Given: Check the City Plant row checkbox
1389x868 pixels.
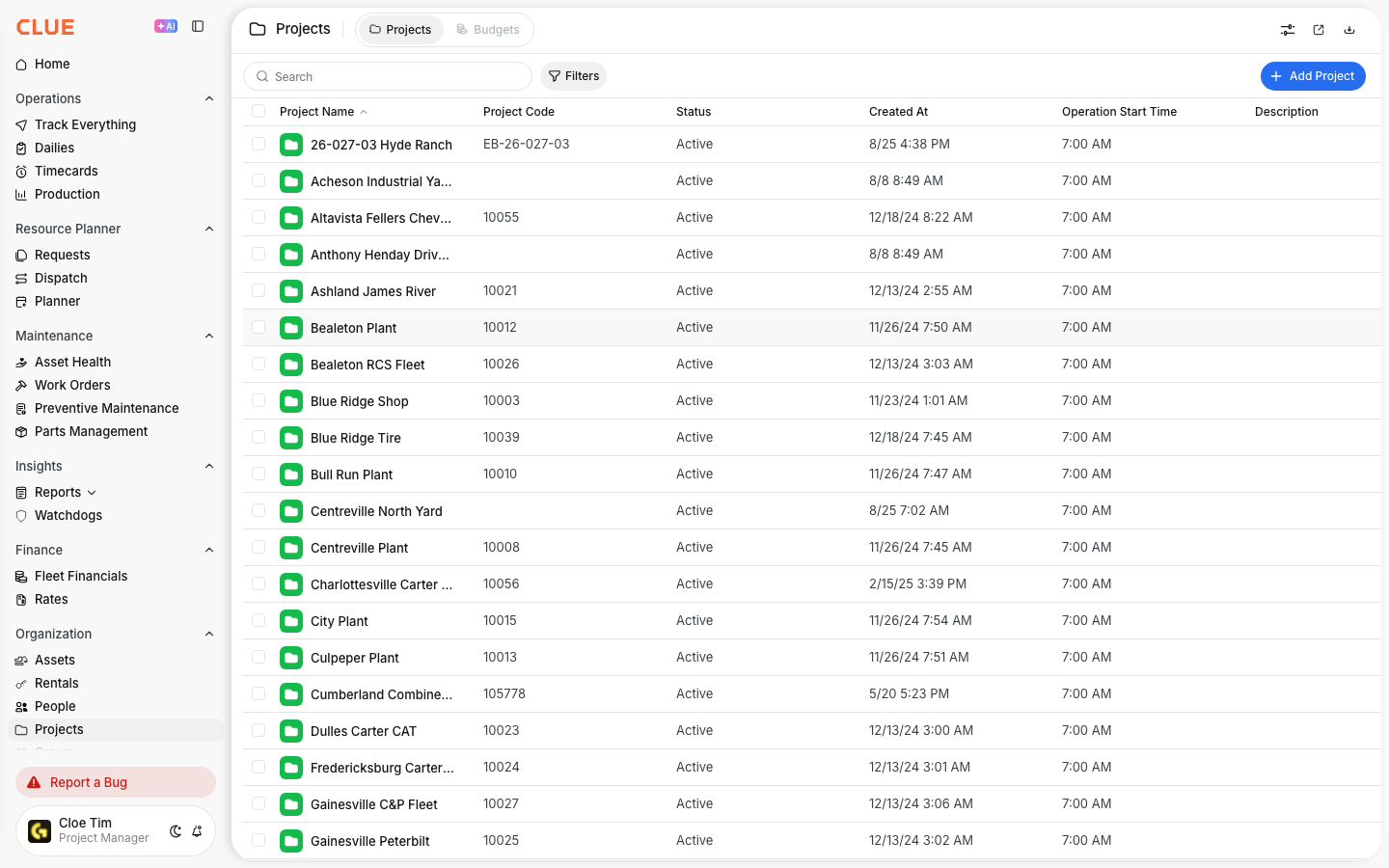Looking at the screenshot, I should (259, 620).
